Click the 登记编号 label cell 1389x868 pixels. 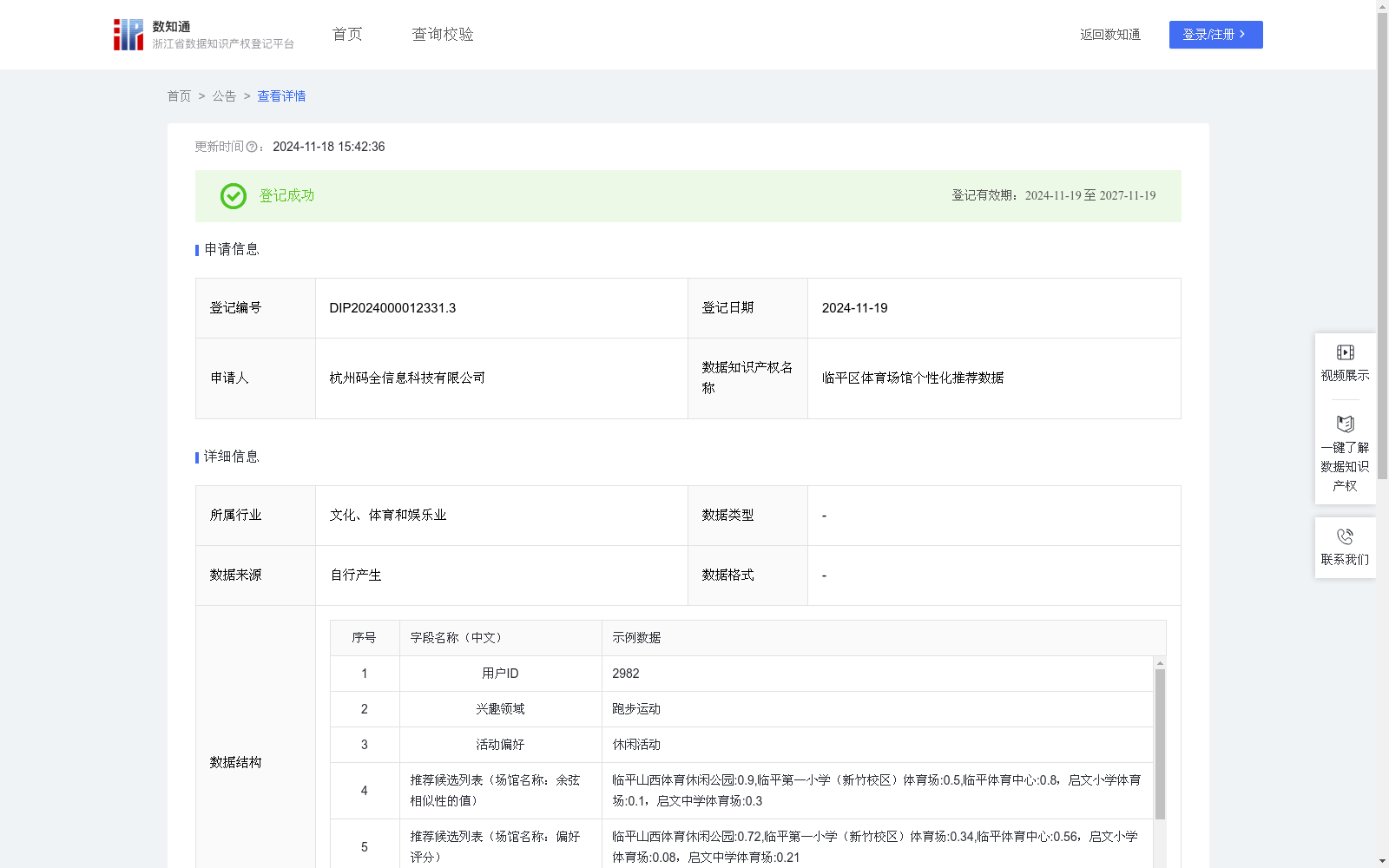[x=255, y=308]
